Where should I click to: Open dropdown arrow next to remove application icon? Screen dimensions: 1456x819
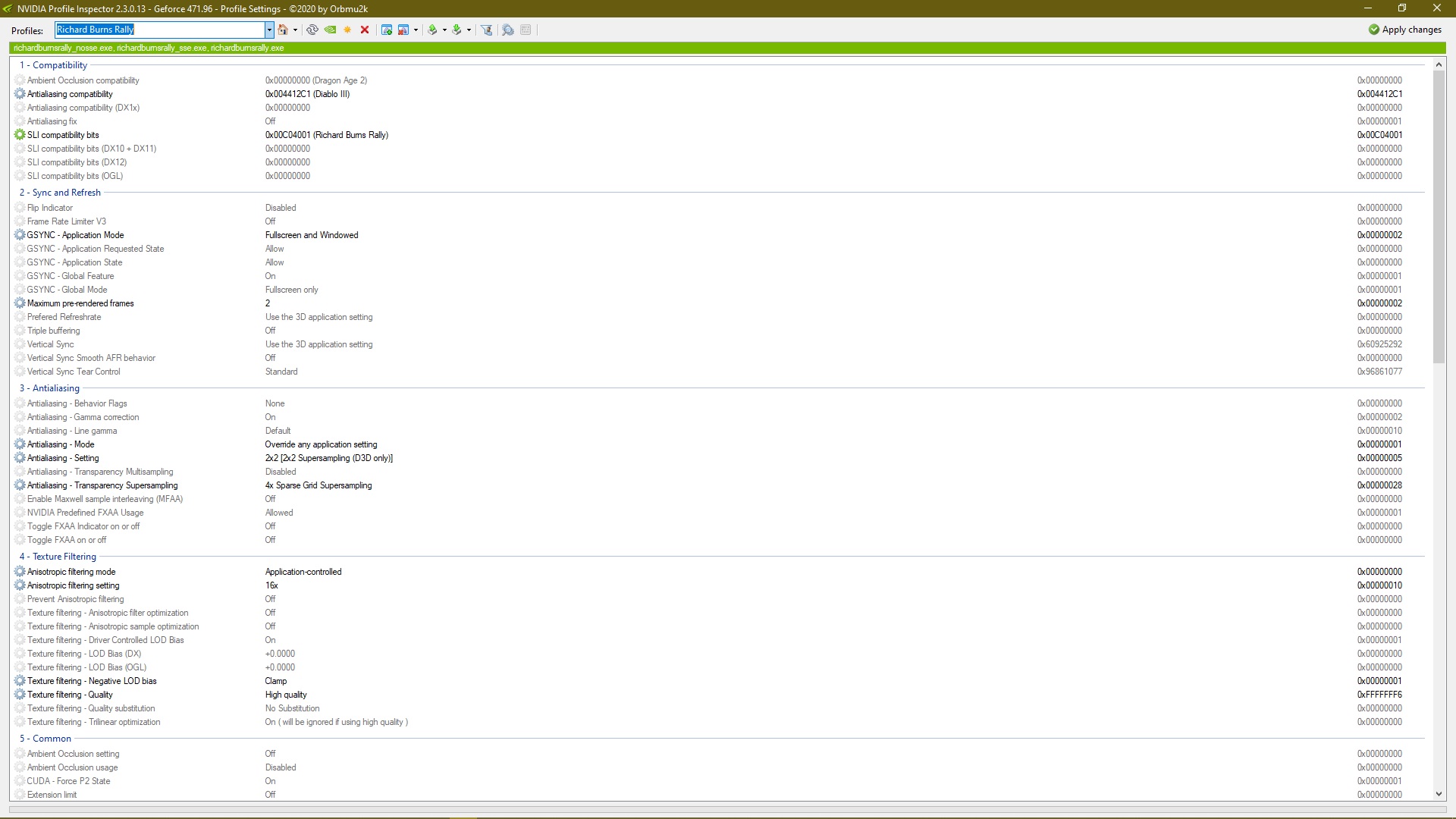click(416, 30)
